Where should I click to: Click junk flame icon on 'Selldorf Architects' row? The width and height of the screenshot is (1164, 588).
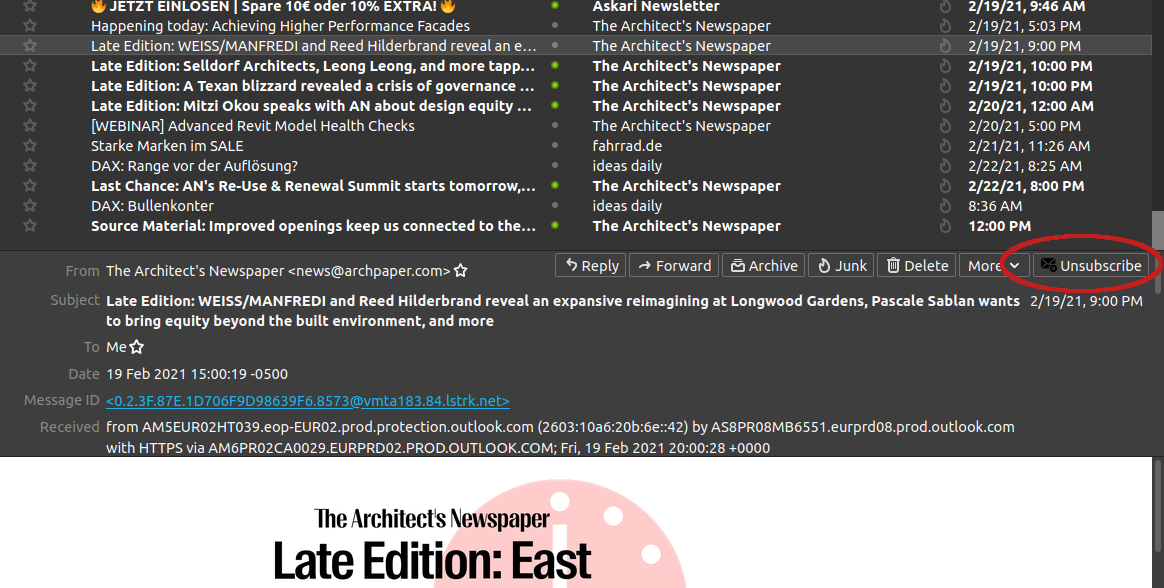945,66
